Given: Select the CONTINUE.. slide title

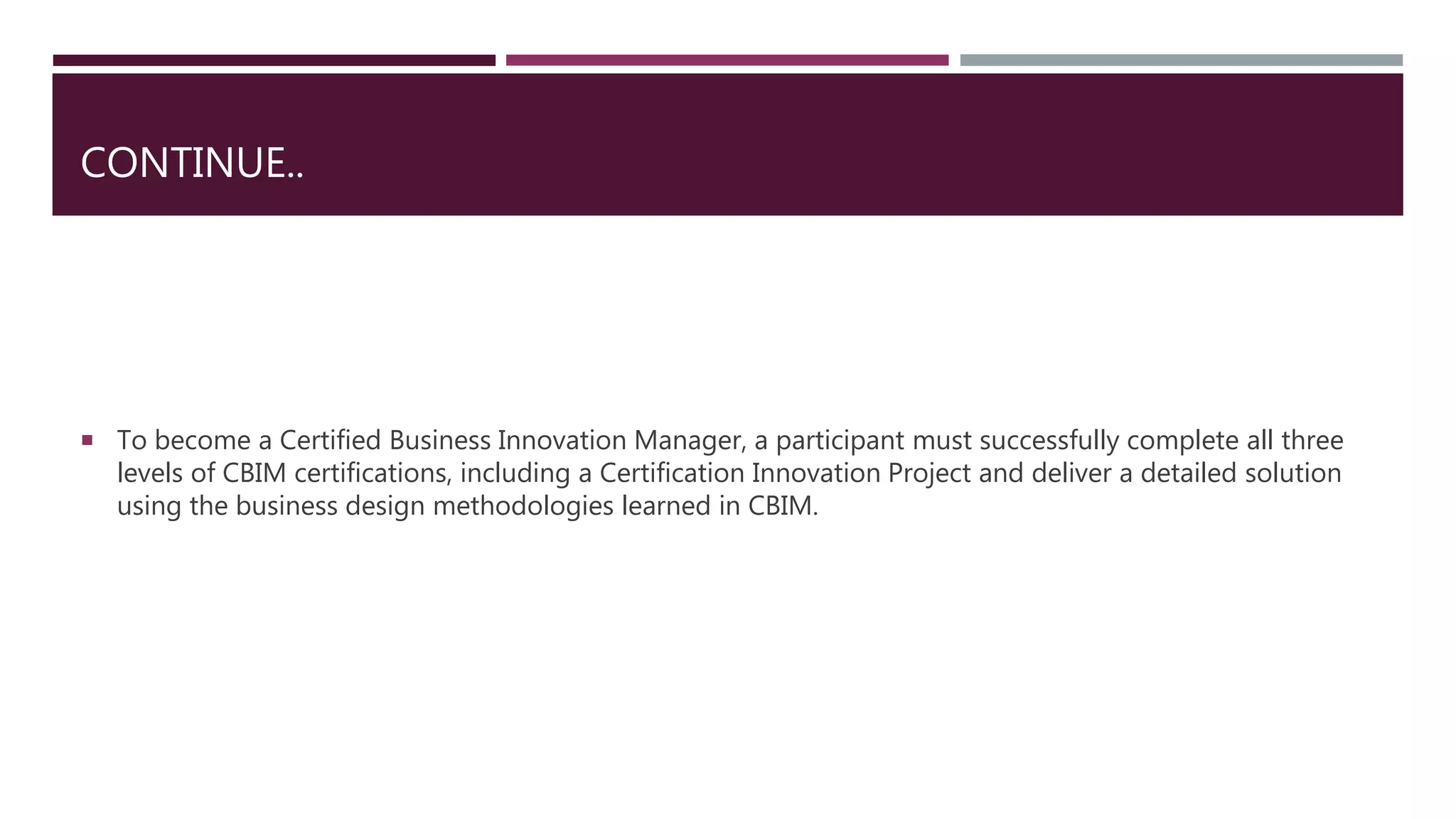Looking at the screenshot, I should click(x=193, y=163).
